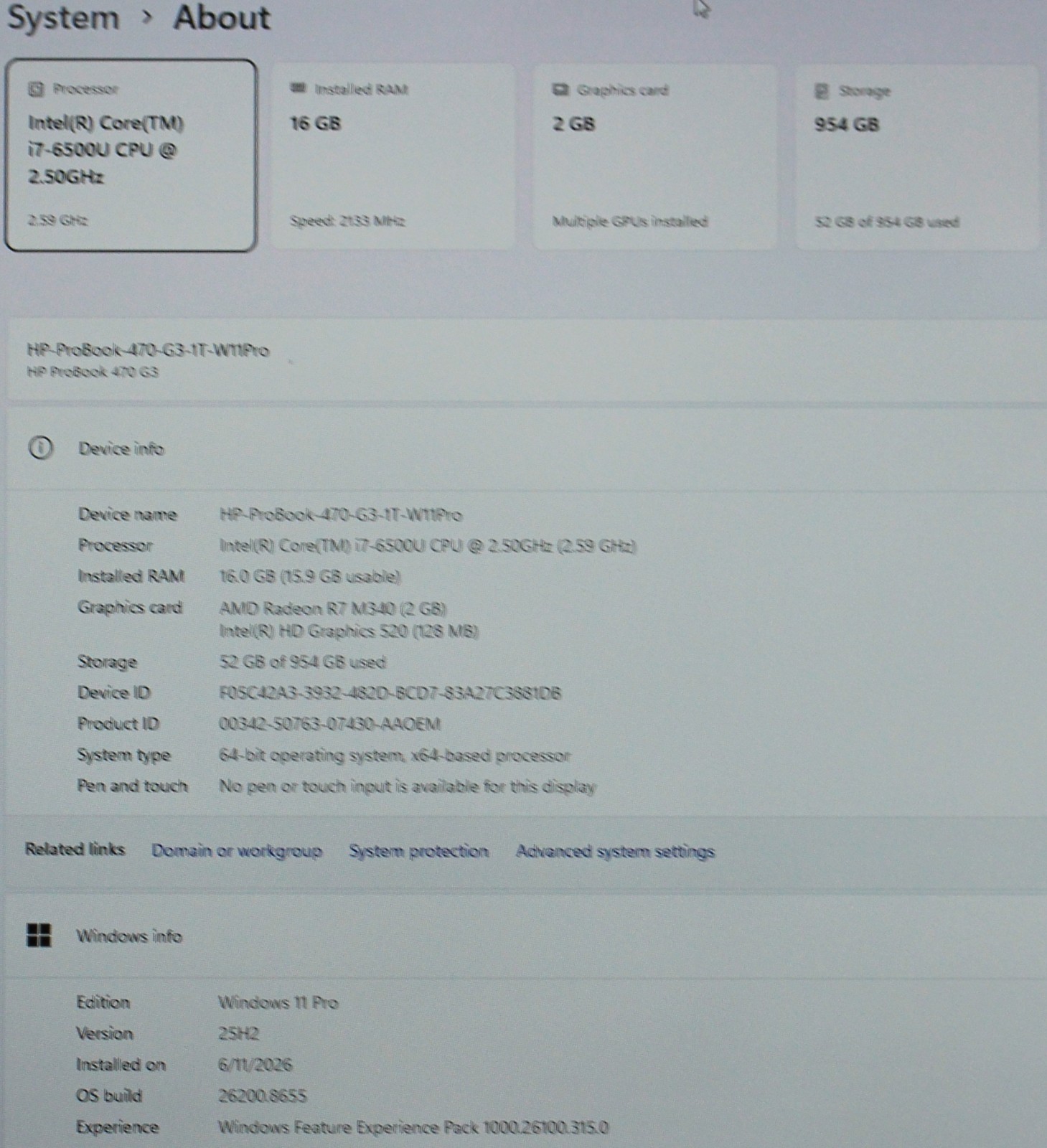
Task: Select the Installed RAM 16 GB card
Action: coord(393,156)
